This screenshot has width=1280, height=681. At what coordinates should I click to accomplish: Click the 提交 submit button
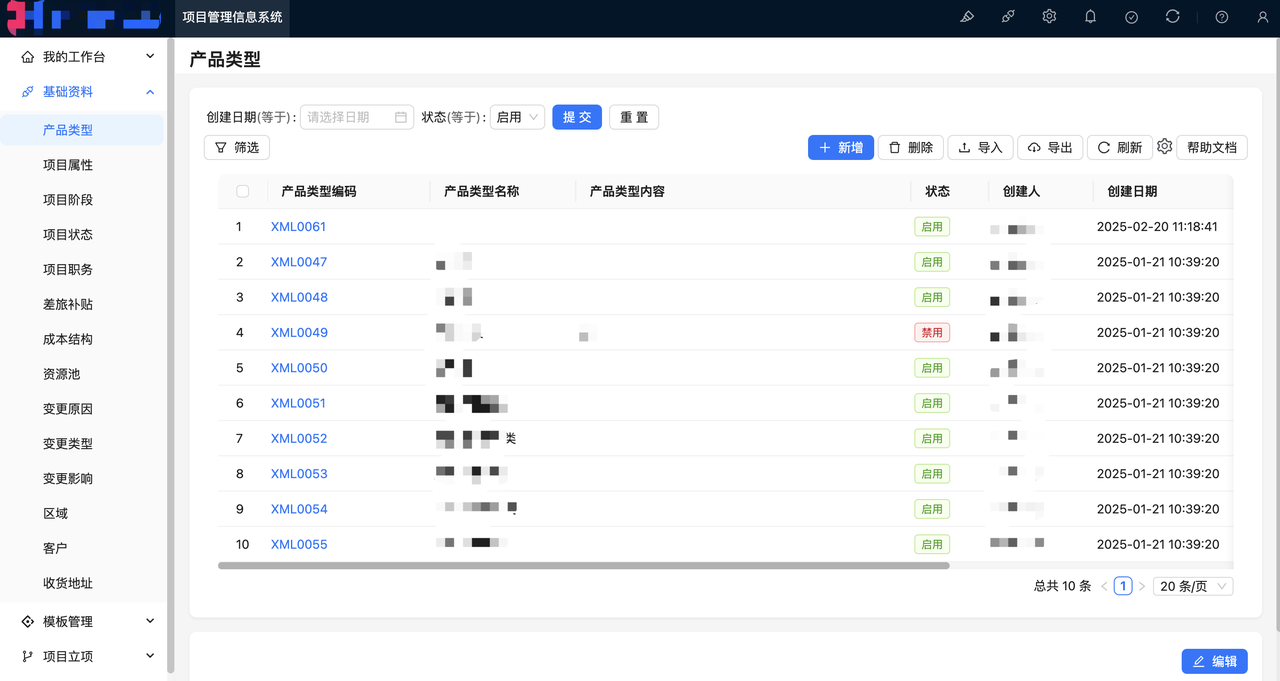click(577, 117)
